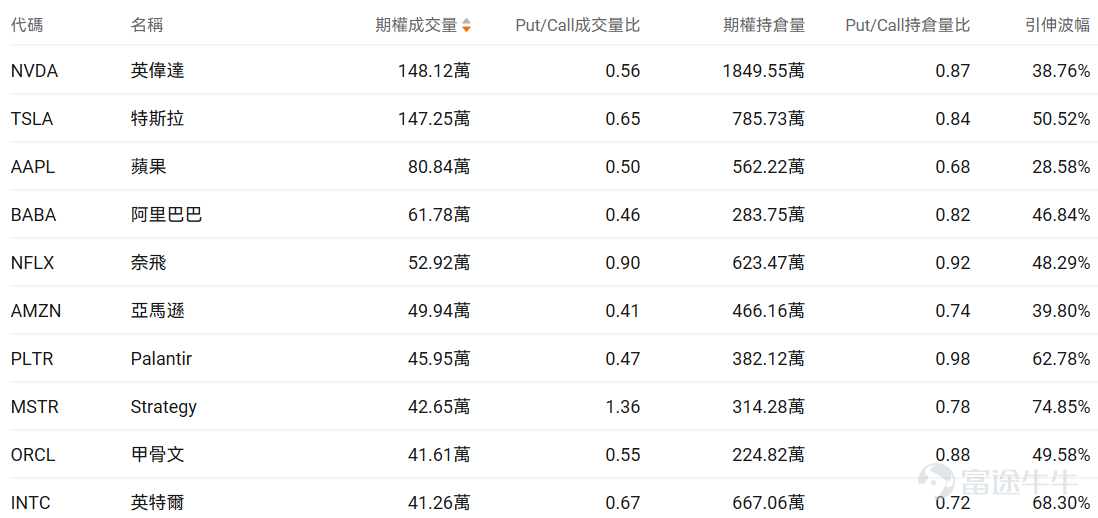The width and height of the screenshot is (1098, 518).
Task: Click implied volatility 46.84%
Action: coord(1061,215)
